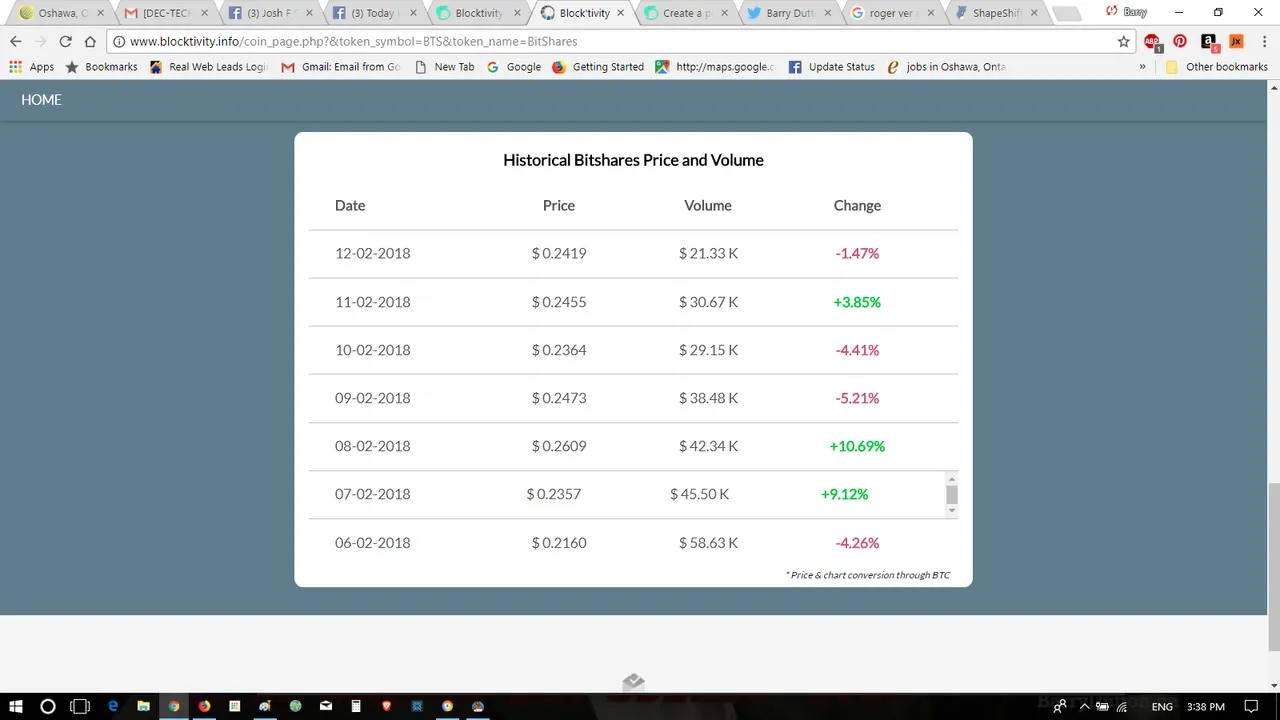Open the Action Center notifications icon

(x=1251, y=707)
